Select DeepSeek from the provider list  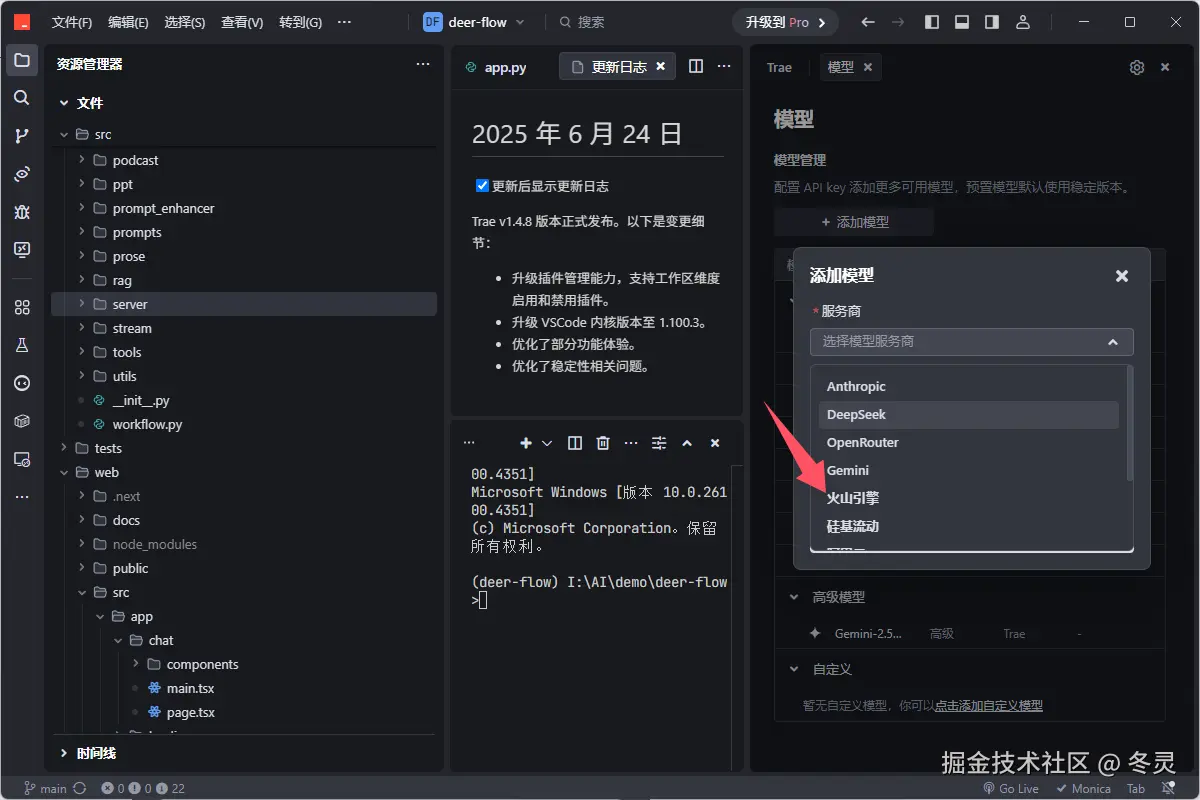click(x=968, y=414)
